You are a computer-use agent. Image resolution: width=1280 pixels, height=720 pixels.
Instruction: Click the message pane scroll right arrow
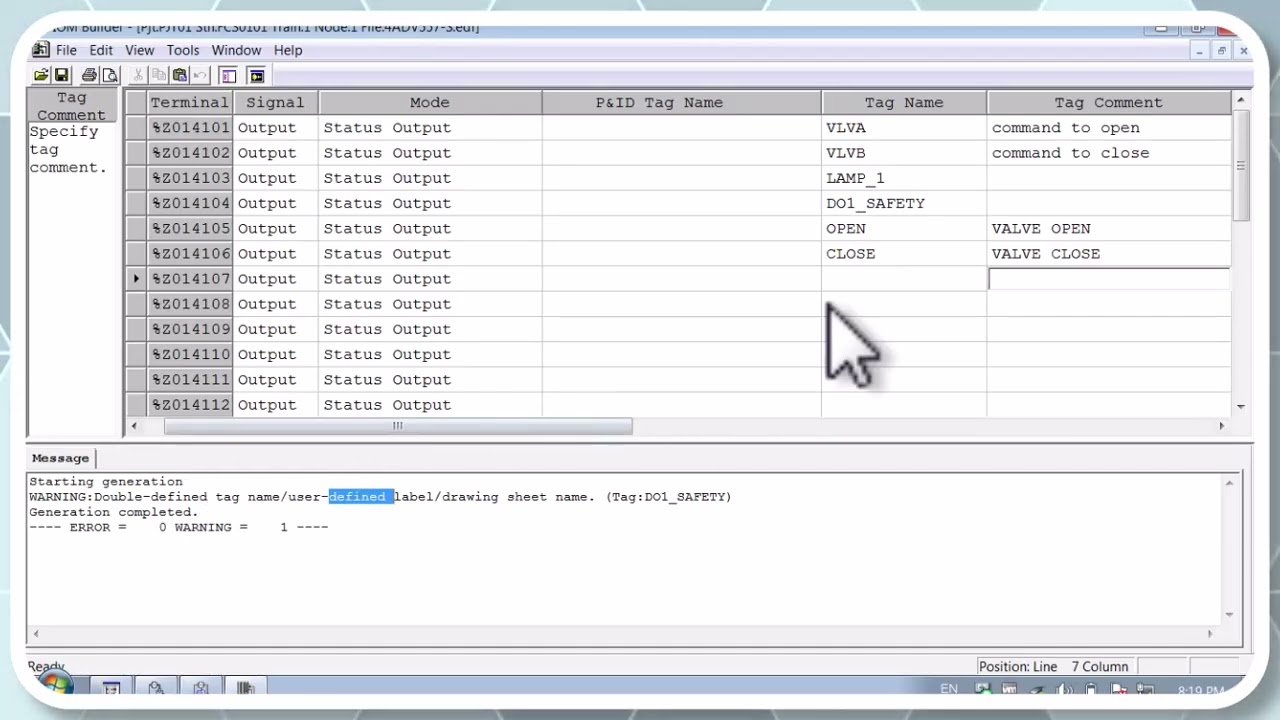1210,633
